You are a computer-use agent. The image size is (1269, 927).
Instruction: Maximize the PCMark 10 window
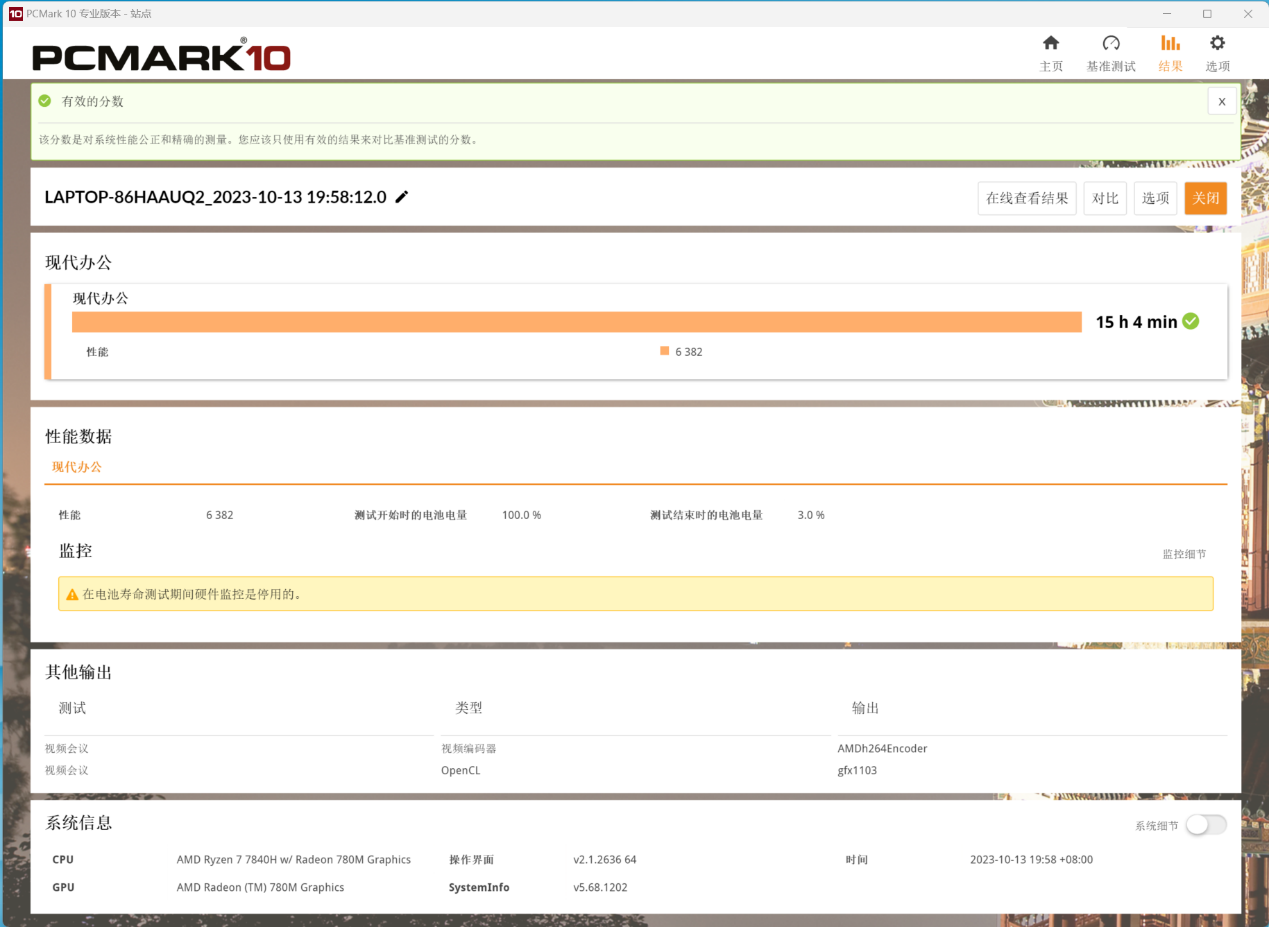1207,13
